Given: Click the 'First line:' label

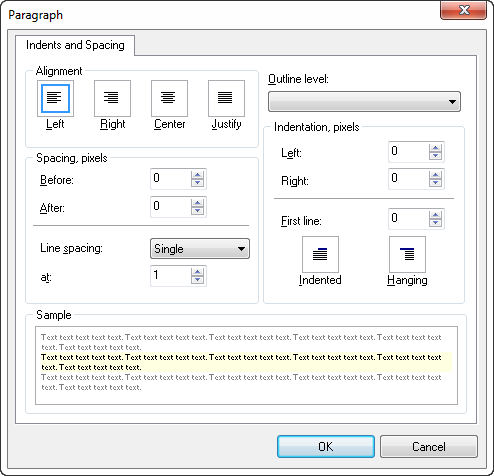Looking at the screenshot, I should click(301, 221).
